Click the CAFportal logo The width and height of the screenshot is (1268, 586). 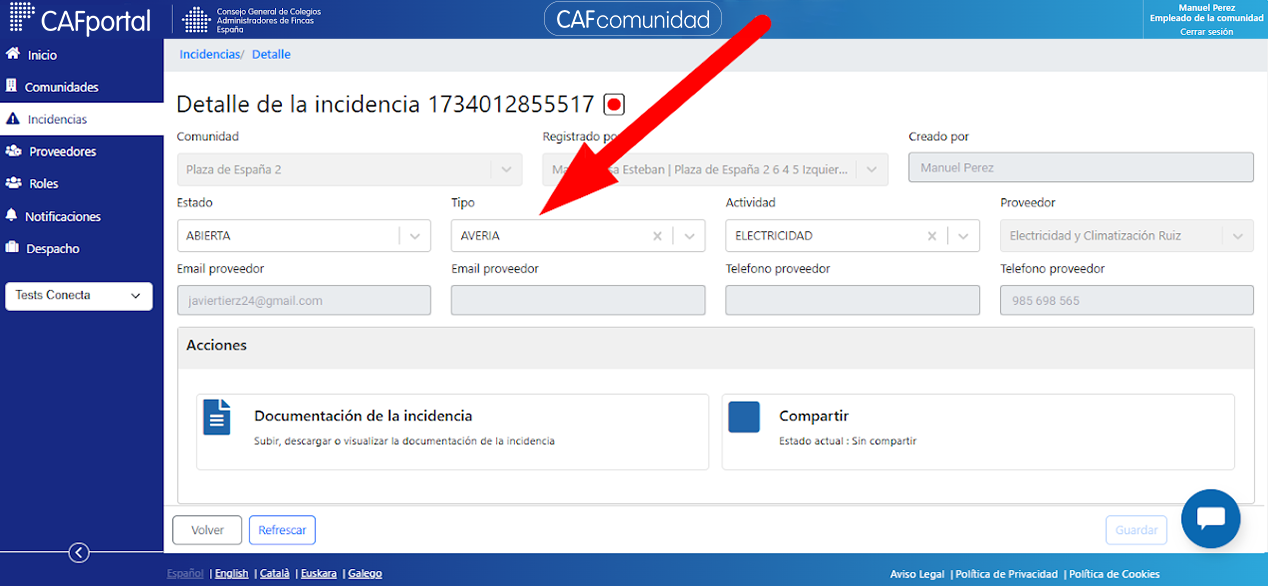pyautogui.click(x=80, y=19)
